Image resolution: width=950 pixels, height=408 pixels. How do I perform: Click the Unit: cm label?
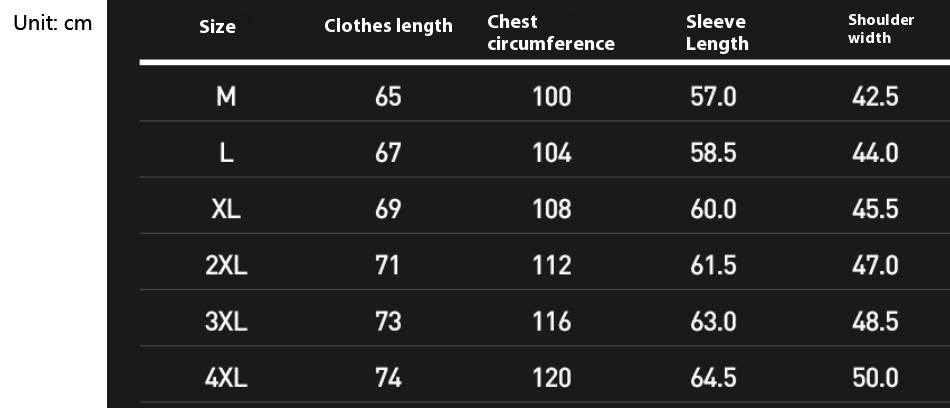coord(52,23)
